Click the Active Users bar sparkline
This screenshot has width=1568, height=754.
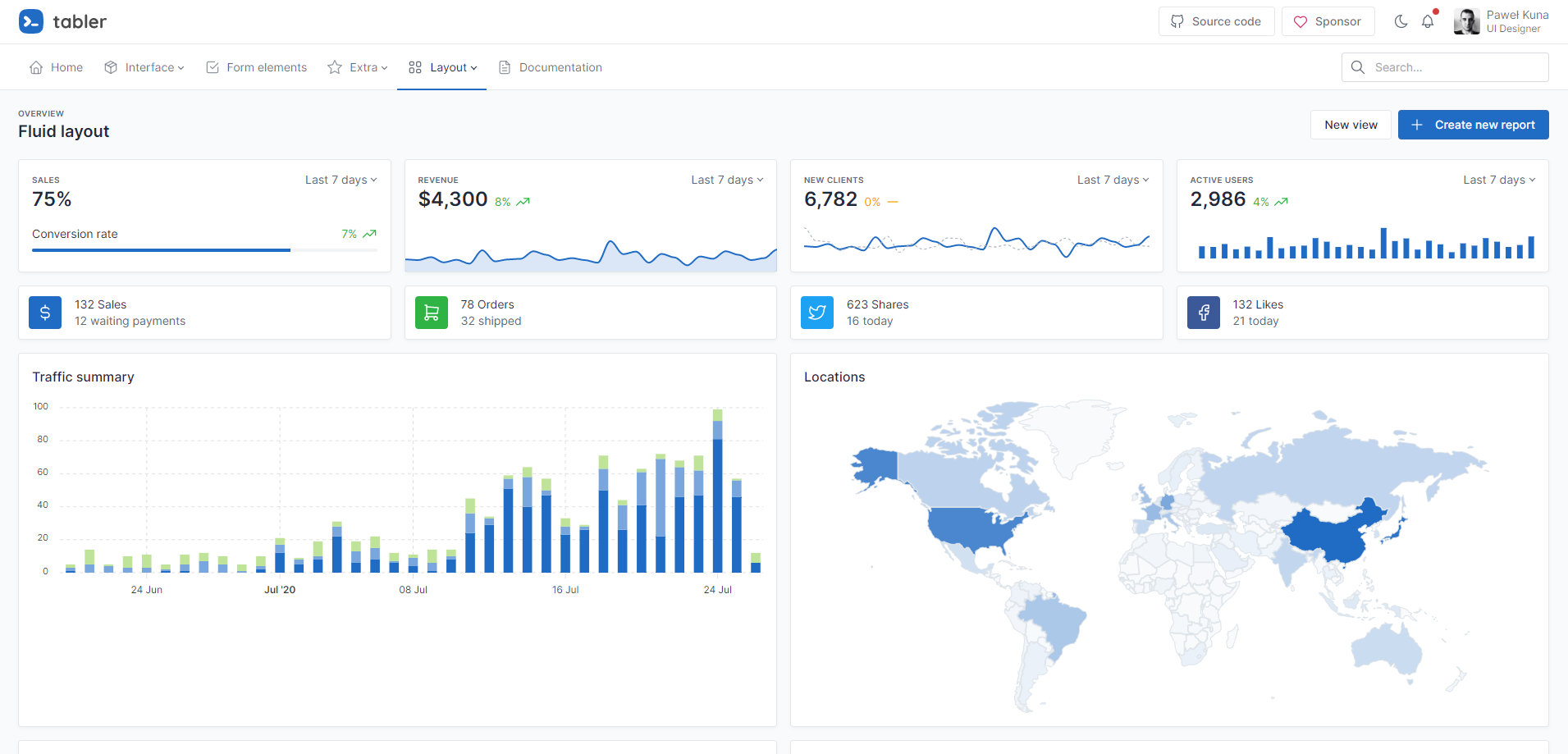1365,243
